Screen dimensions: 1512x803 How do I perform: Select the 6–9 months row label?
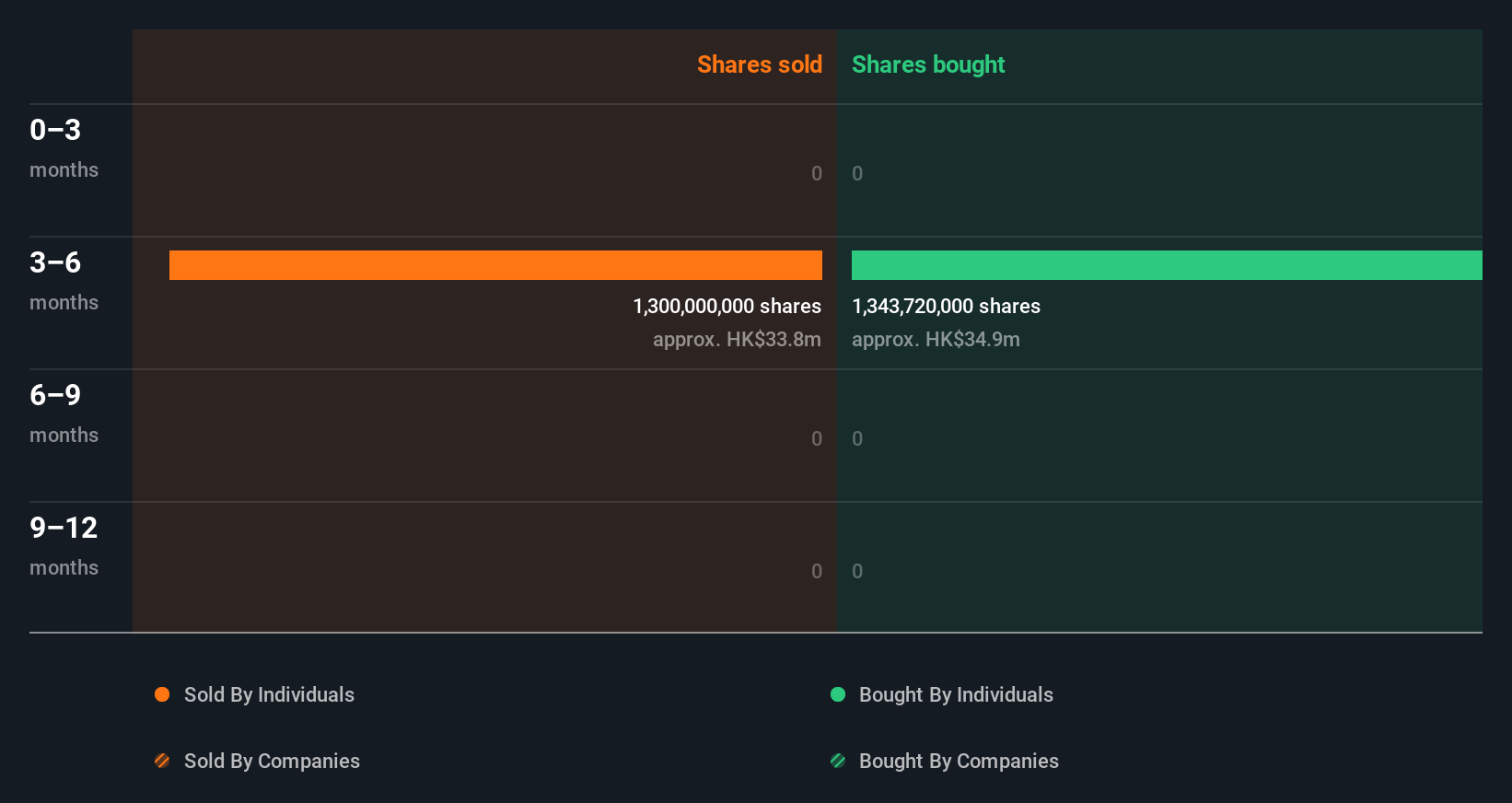(64, 413)
